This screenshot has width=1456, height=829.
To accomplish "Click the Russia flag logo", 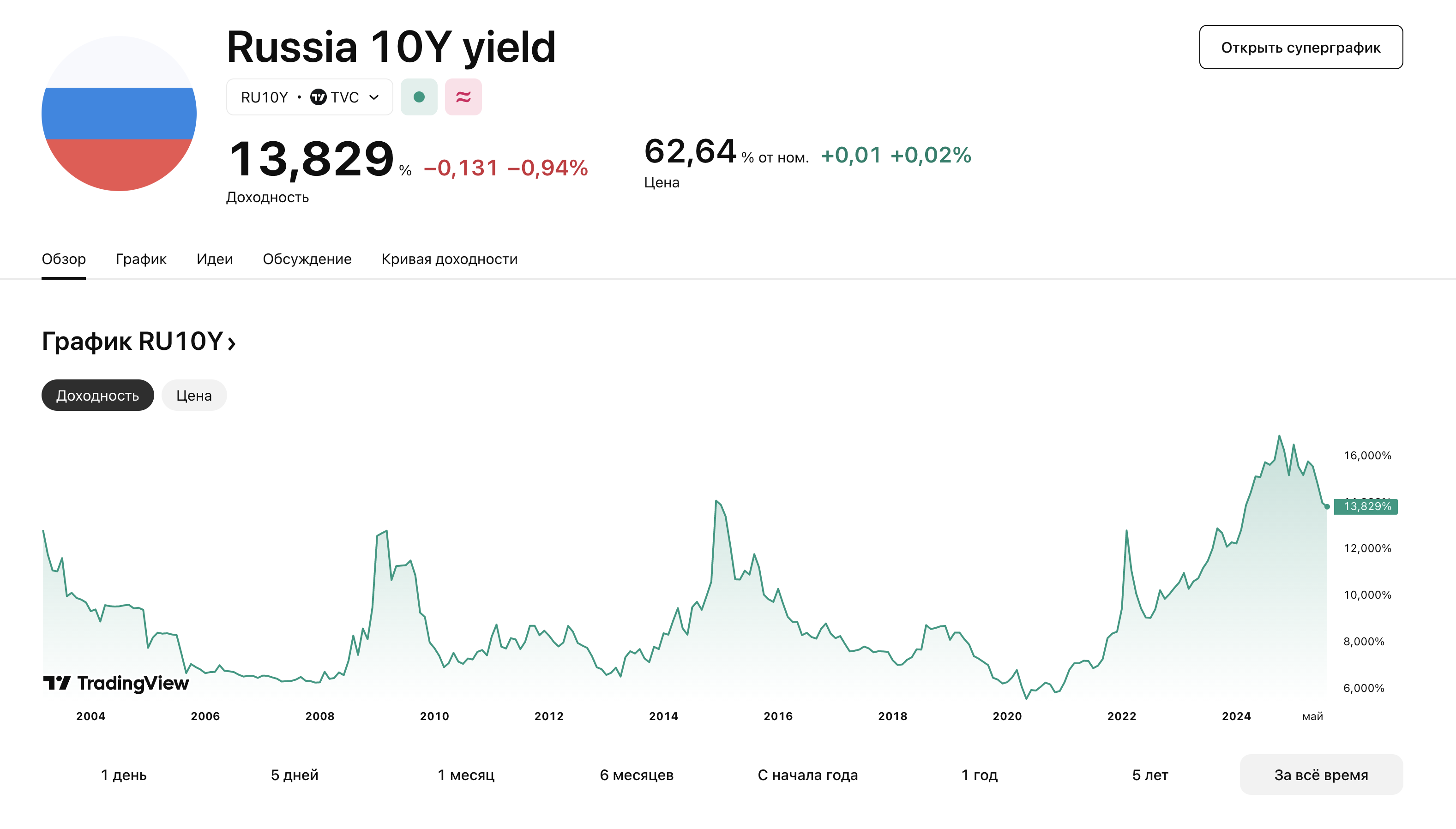I will (119, 113).
